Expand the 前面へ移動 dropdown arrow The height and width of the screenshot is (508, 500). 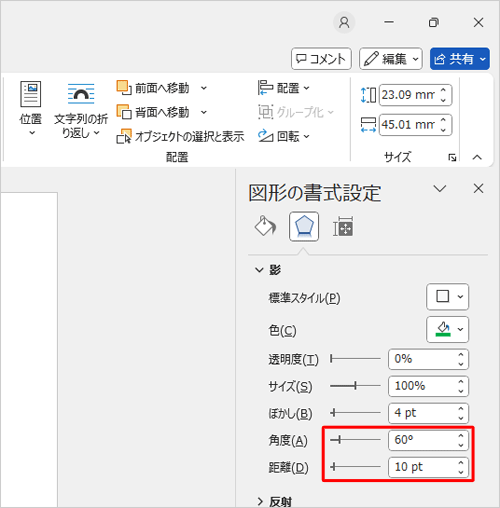click(x=204, y=88)
